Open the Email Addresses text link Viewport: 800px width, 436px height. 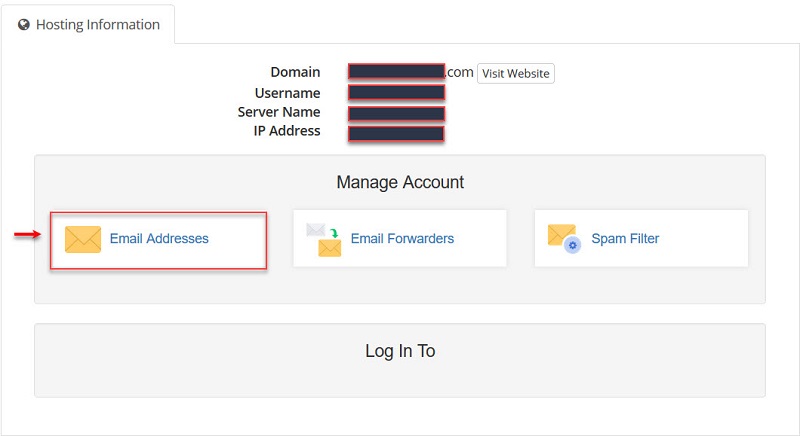point(159,239)
